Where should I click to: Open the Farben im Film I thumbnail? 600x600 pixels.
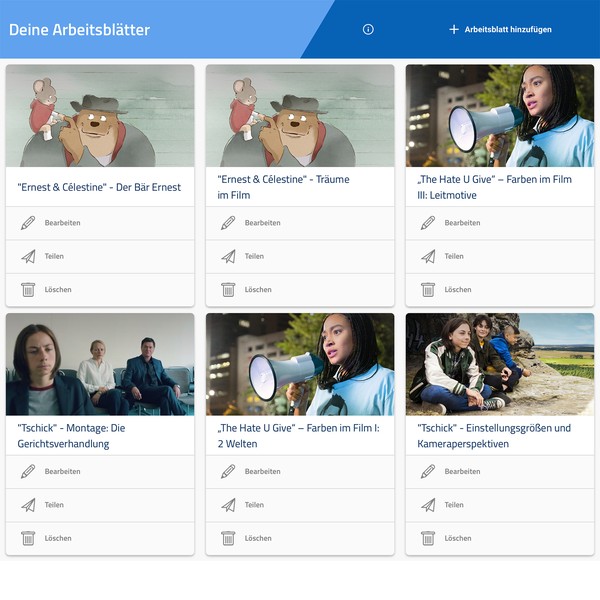(x=300, y=364)
